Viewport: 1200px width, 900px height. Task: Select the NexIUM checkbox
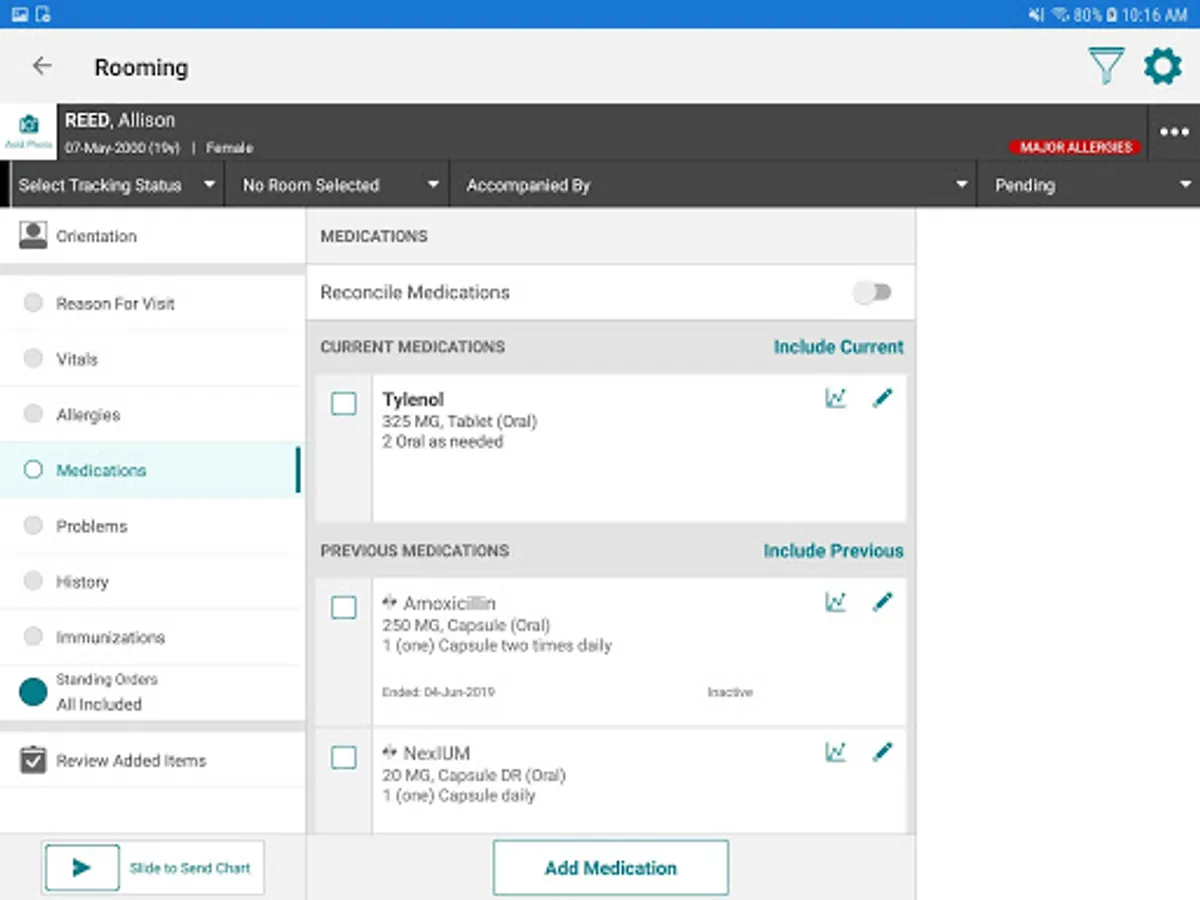[x=344, y=758]
